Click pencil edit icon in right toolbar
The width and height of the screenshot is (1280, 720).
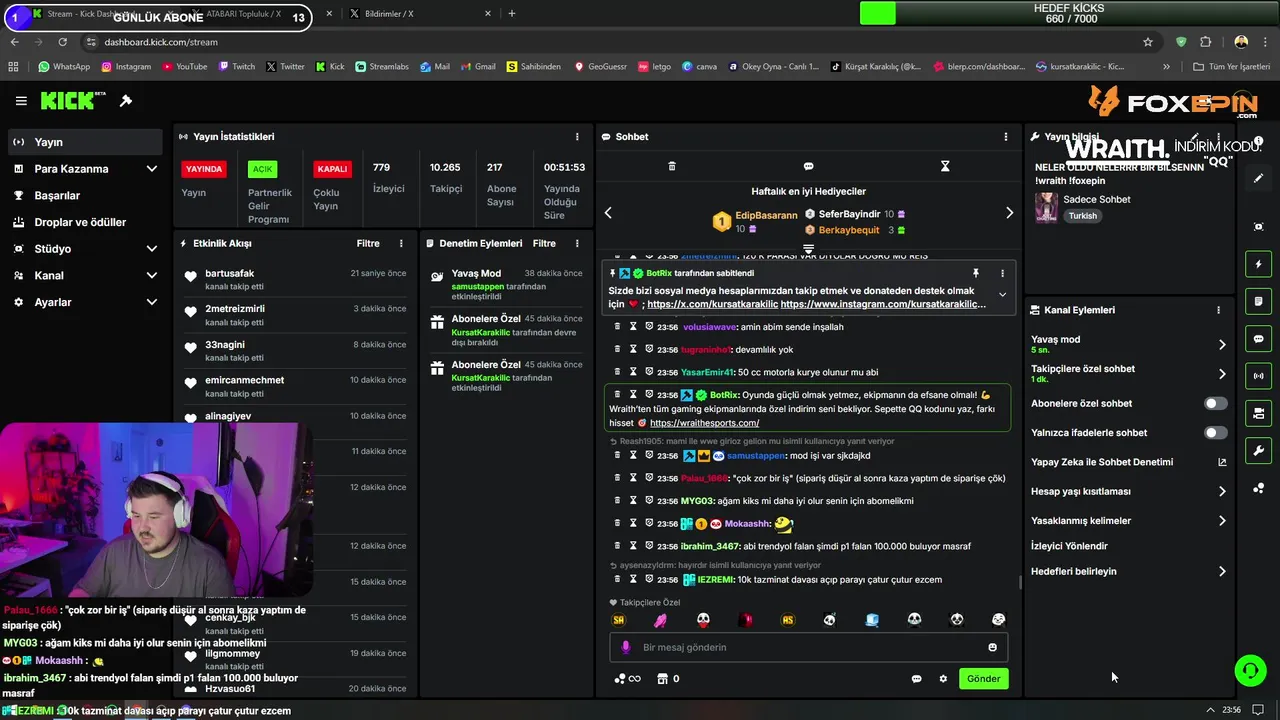tap(1259, 178)
